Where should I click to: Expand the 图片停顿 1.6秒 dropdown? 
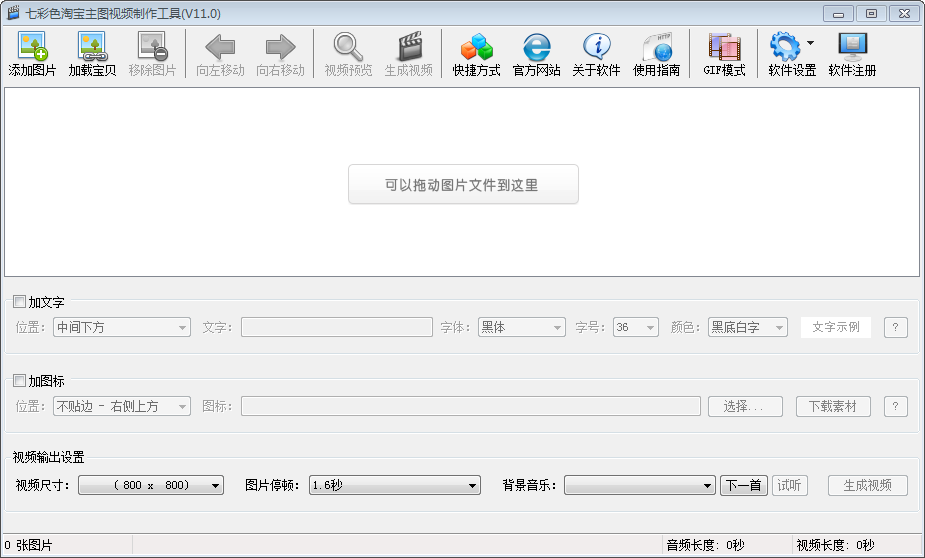point(395,486)
